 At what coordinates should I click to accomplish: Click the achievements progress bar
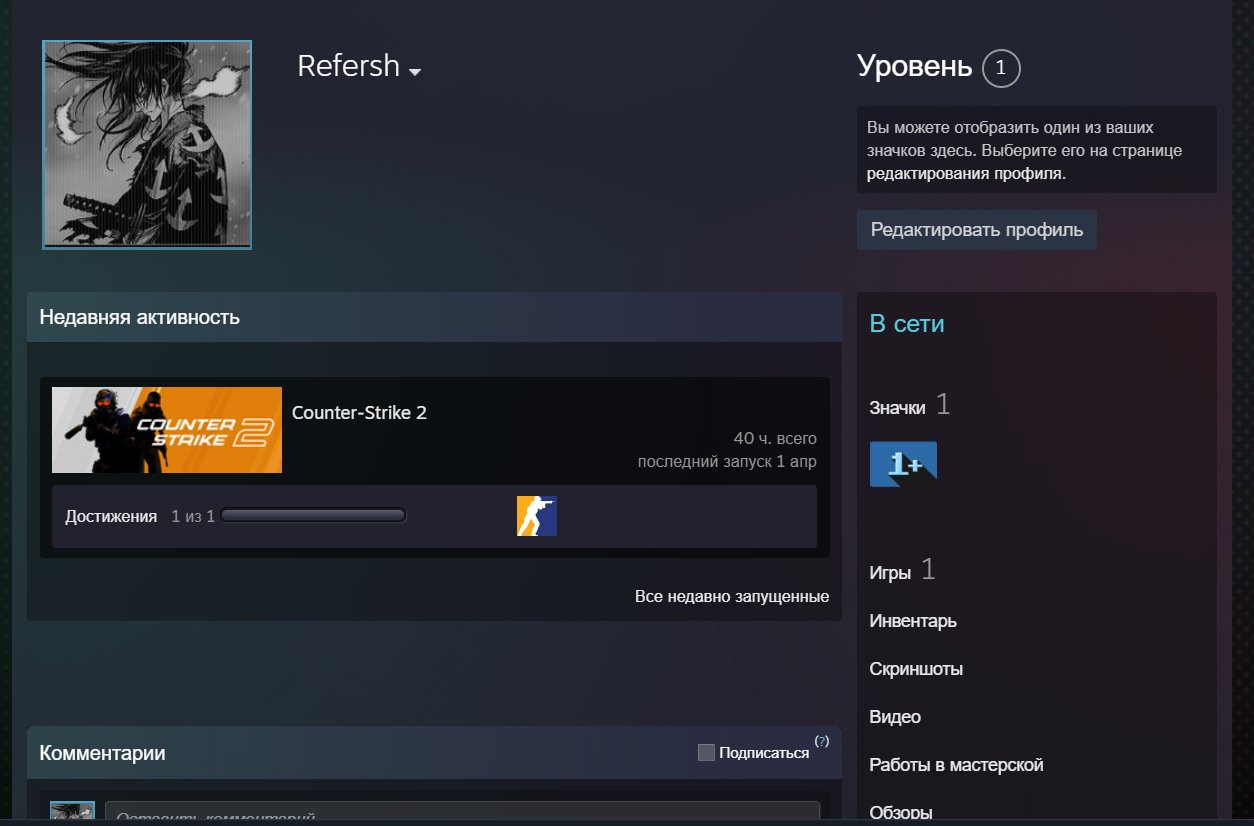coord(313,516)
